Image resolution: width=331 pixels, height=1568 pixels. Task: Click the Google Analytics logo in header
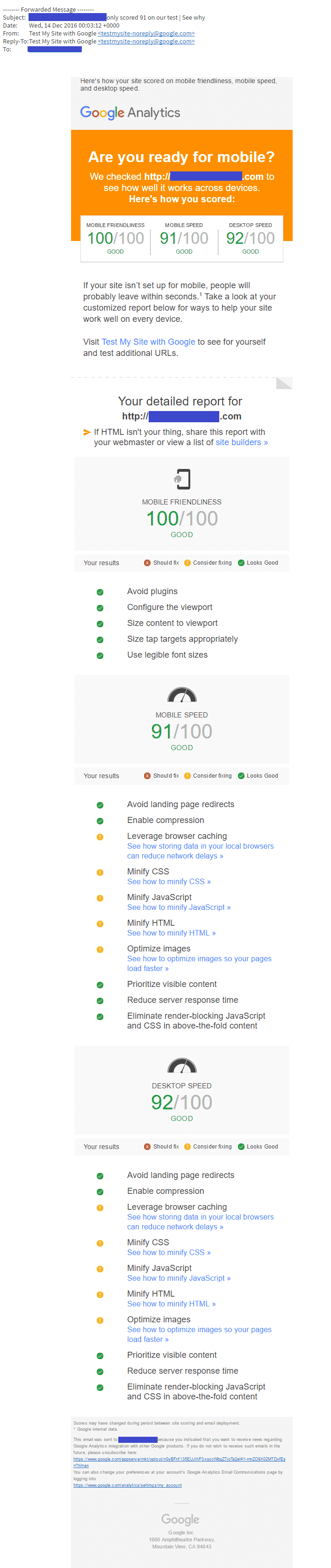pyautogui.click(x=130, y=113)
